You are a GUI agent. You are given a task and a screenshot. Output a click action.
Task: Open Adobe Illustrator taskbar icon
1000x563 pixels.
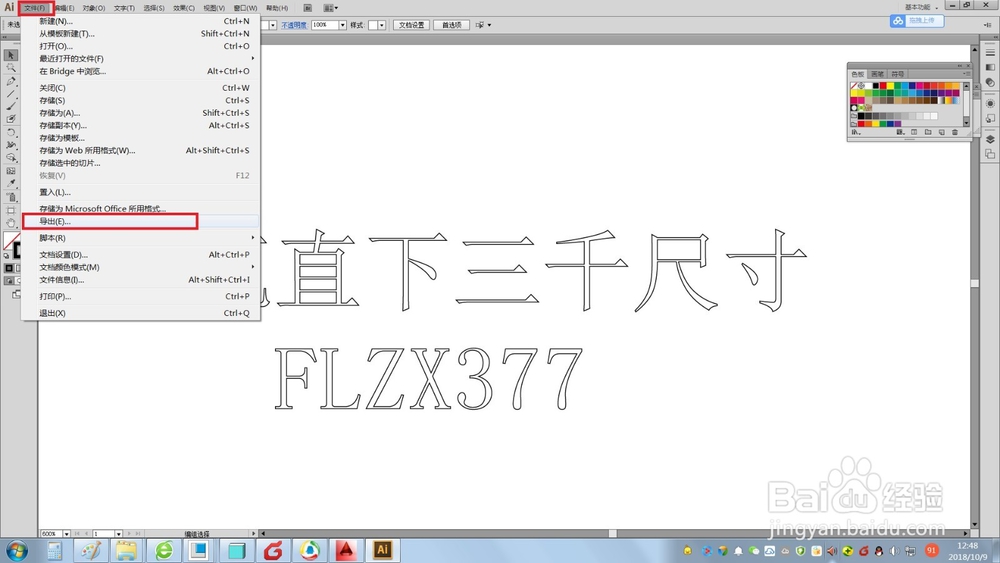click(383, 550)
